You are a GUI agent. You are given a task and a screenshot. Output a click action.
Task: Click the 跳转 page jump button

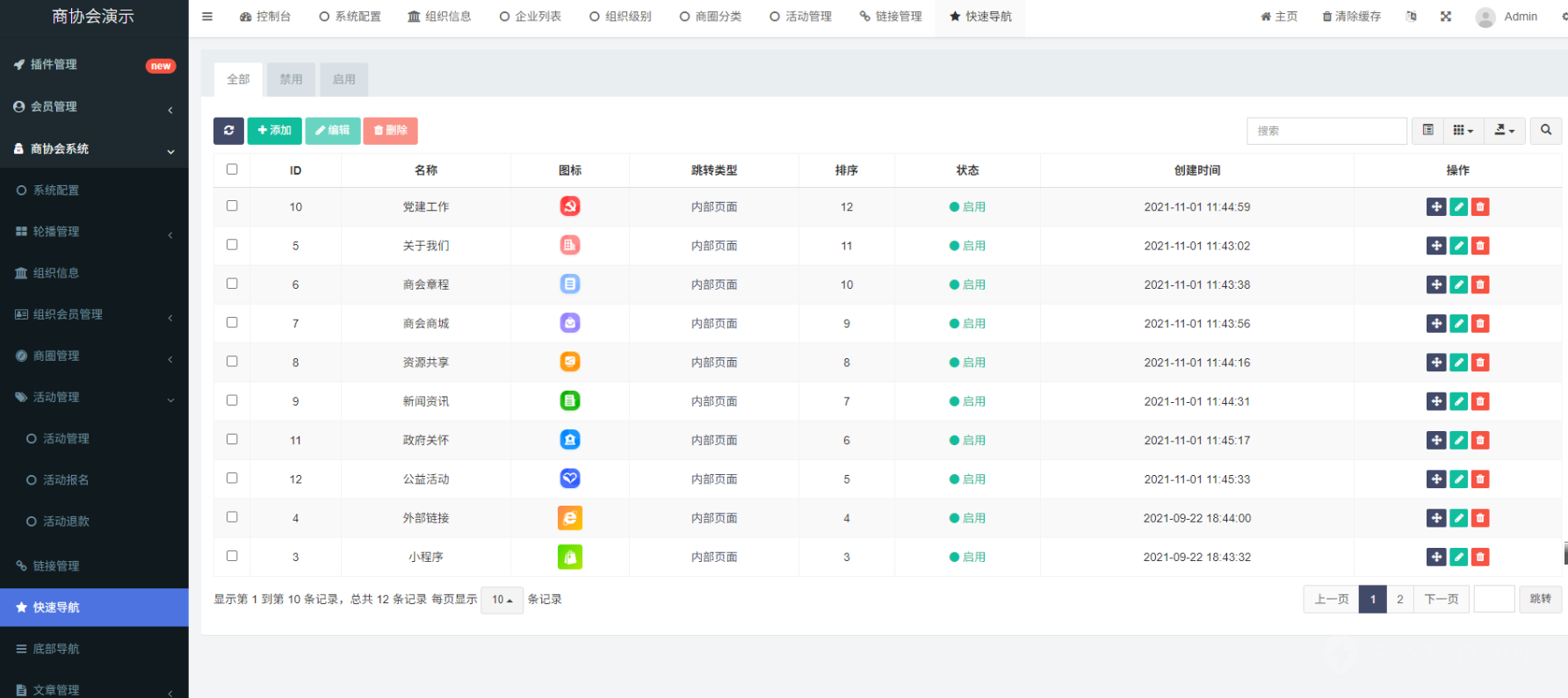tap(1541, 599)
